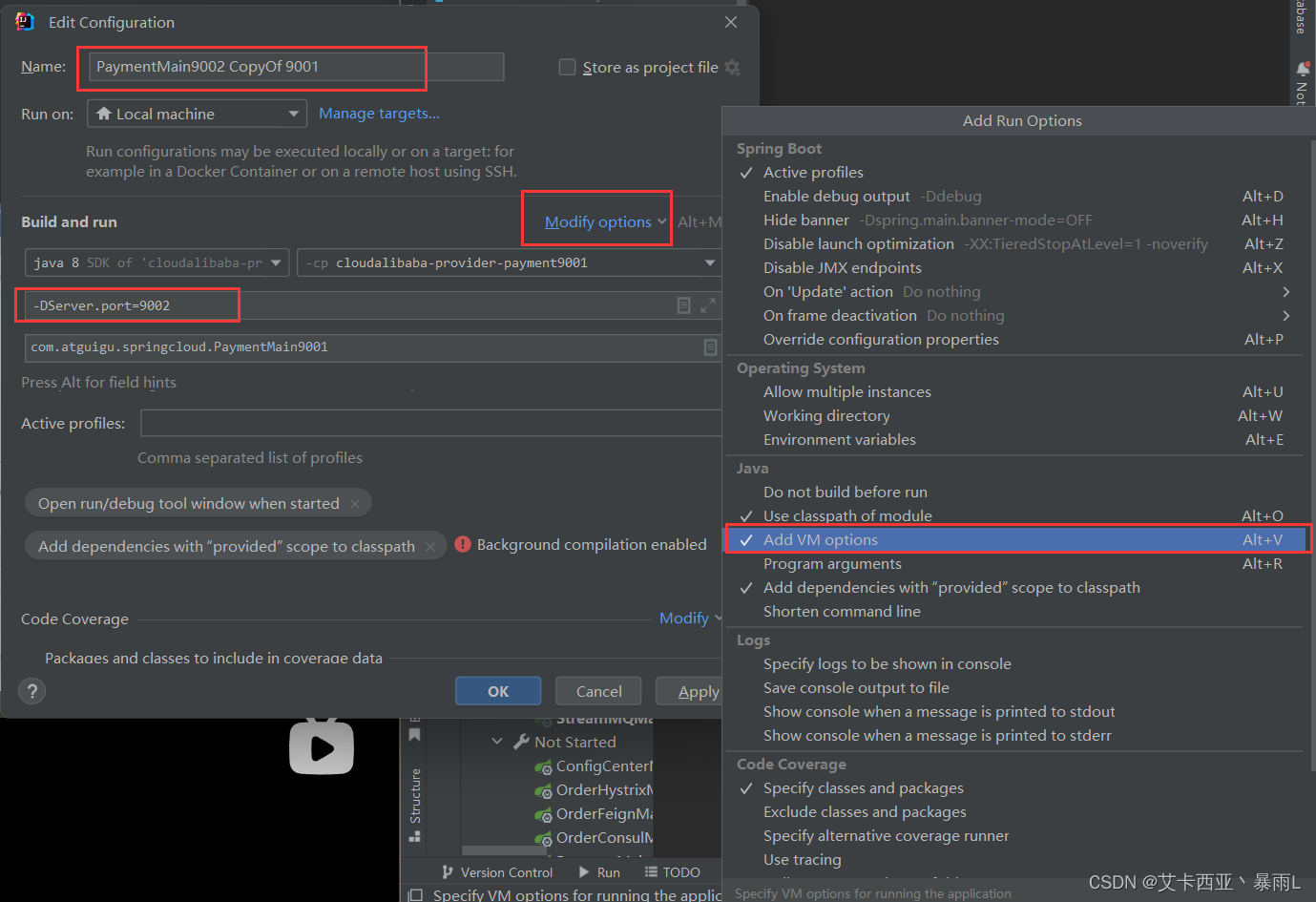Select Show console when printed to stdout
This screenshot has height=902, width=1316.
1014,711
